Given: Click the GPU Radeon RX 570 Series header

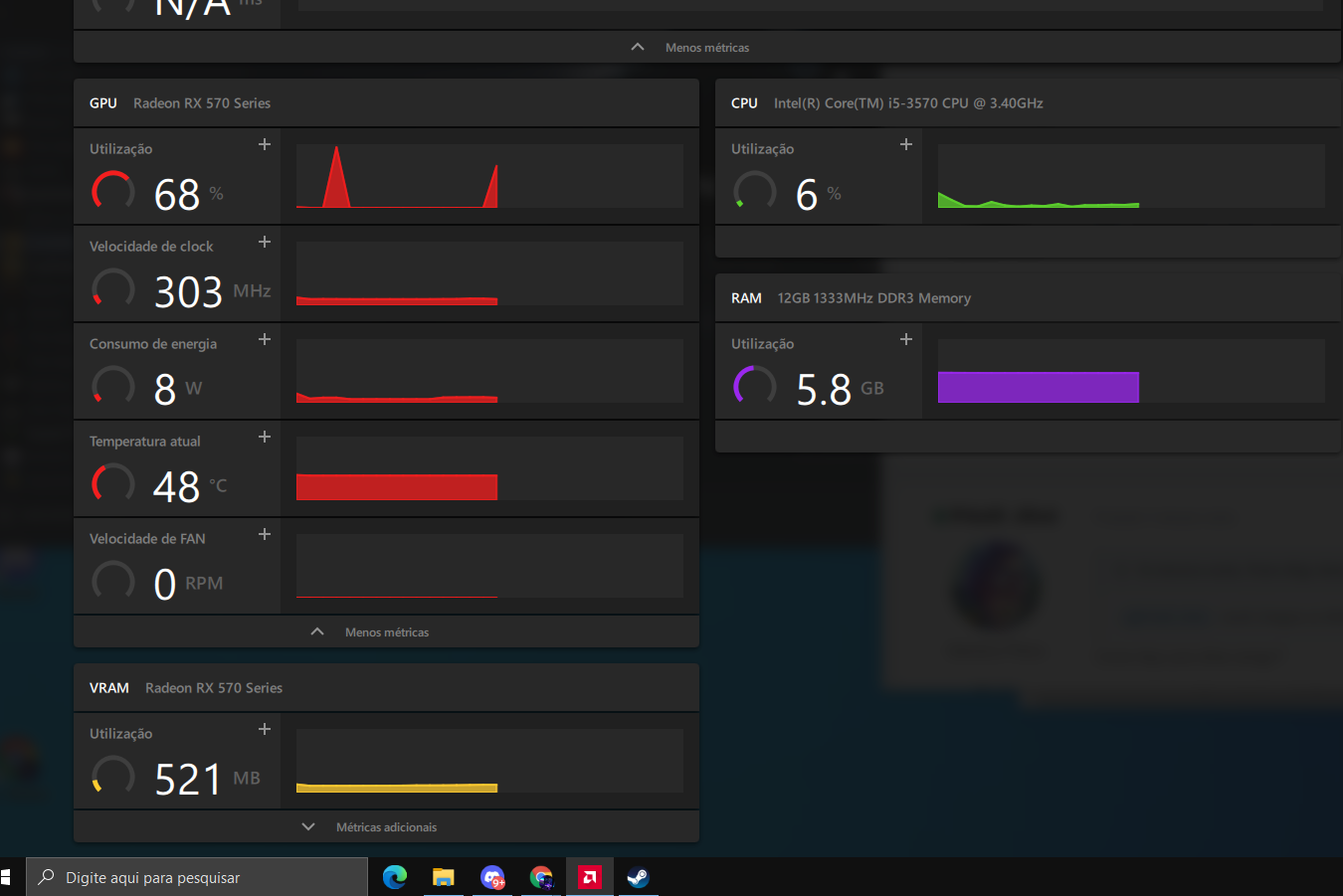Looking at the screenshot, I should tap(386, 103).
